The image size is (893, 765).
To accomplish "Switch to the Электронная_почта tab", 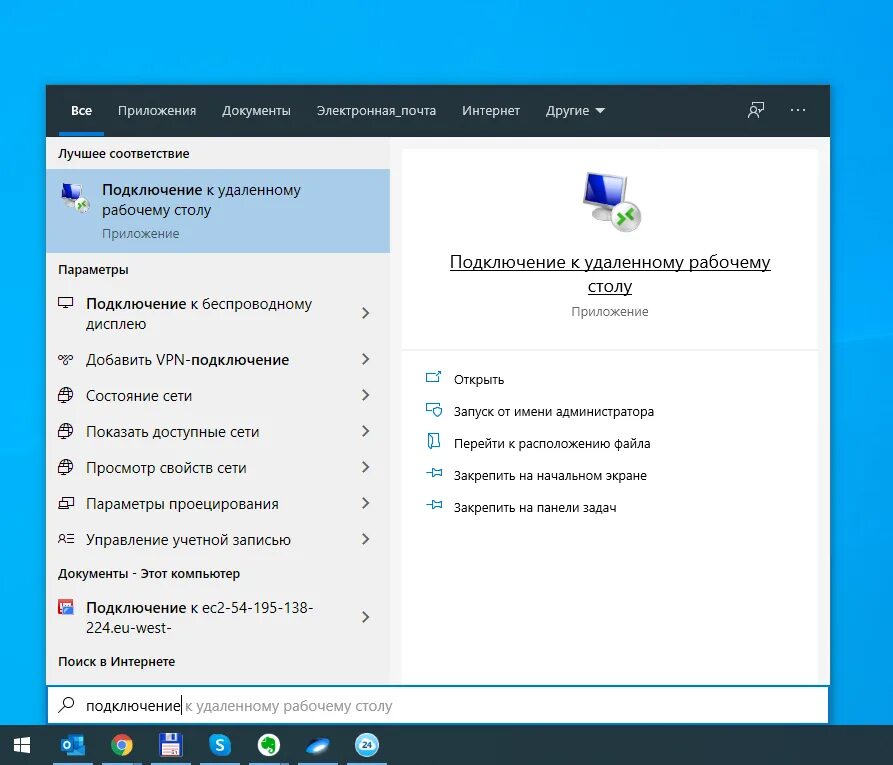I will tap(376, 111).
